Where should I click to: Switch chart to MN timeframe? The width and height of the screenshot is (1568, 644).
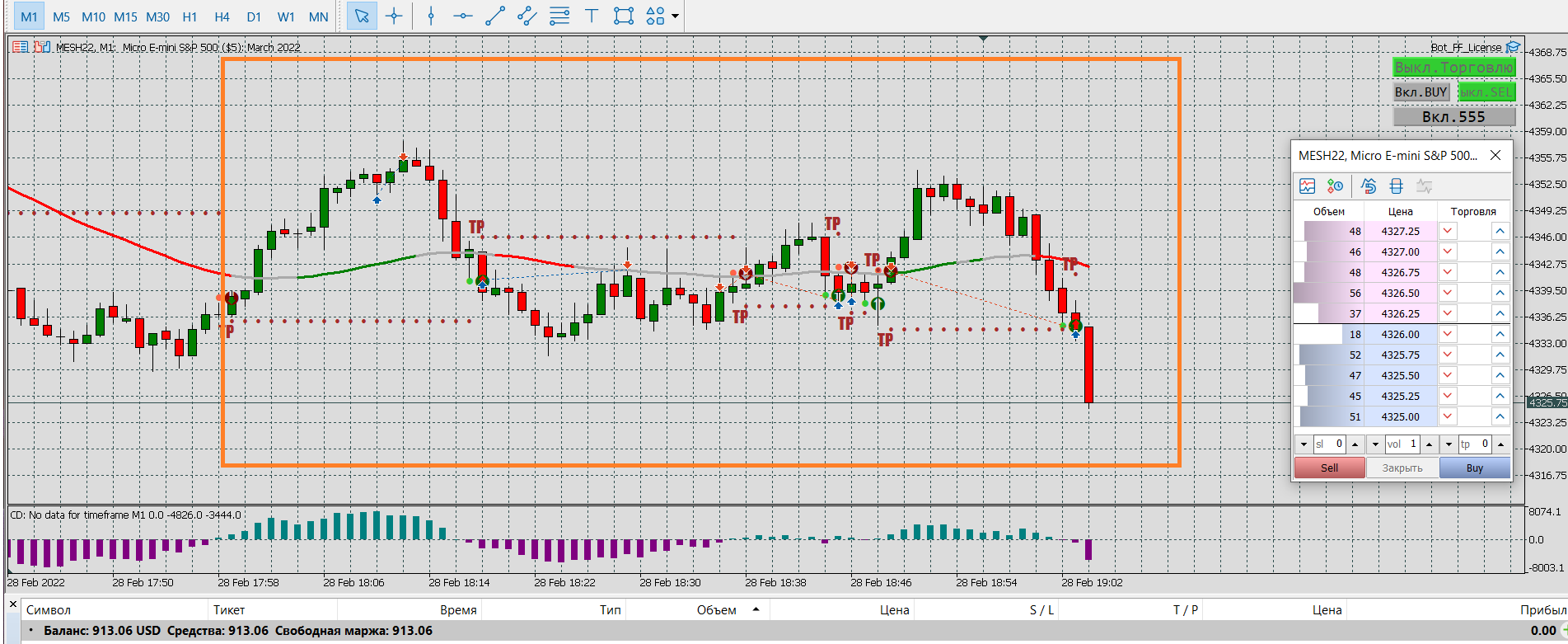point(318,16)
